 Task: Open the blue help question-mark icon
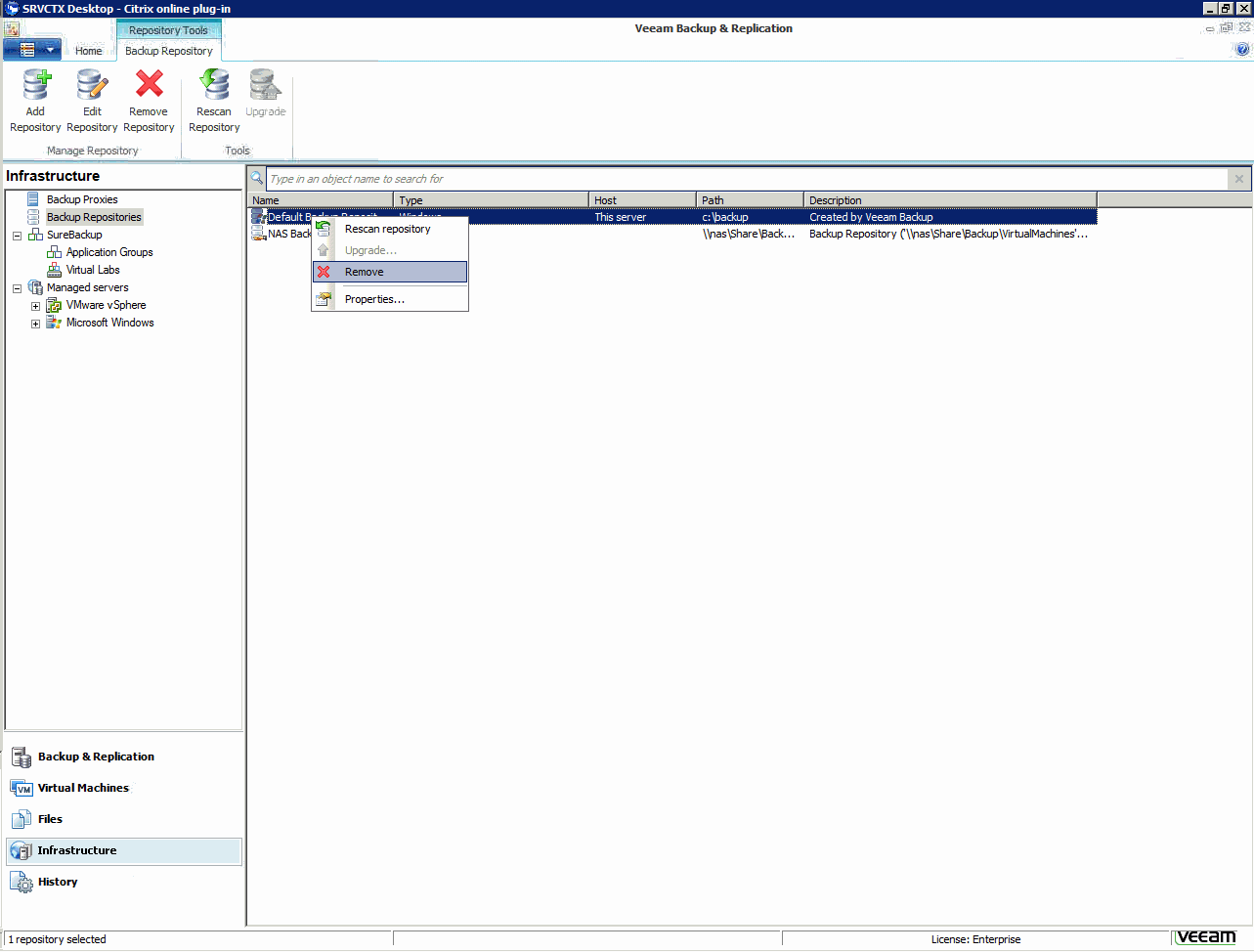tap(1243, 49)
